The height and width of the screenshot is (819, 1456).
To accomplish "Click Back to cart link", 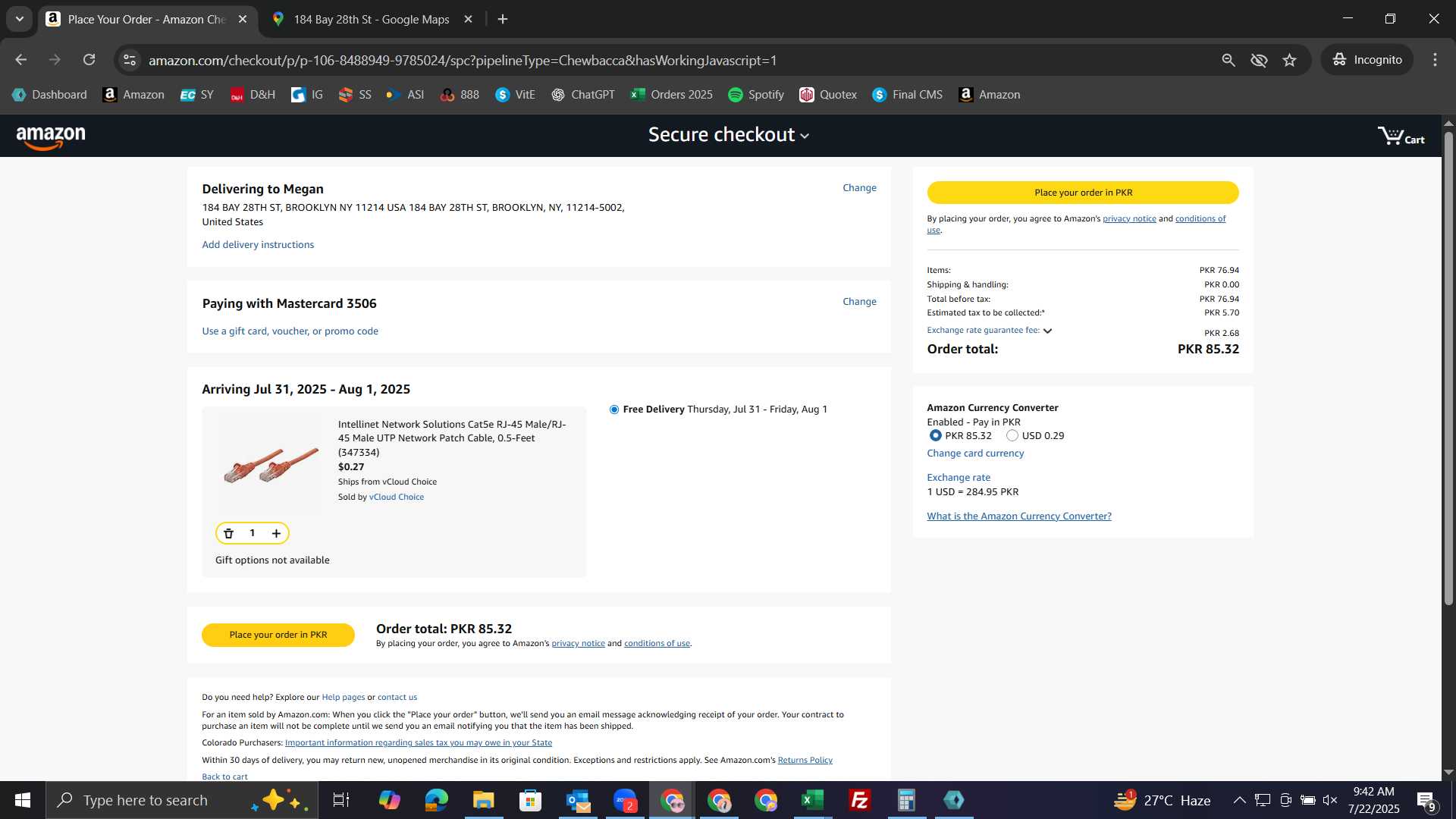I will [x=224, y=777].
